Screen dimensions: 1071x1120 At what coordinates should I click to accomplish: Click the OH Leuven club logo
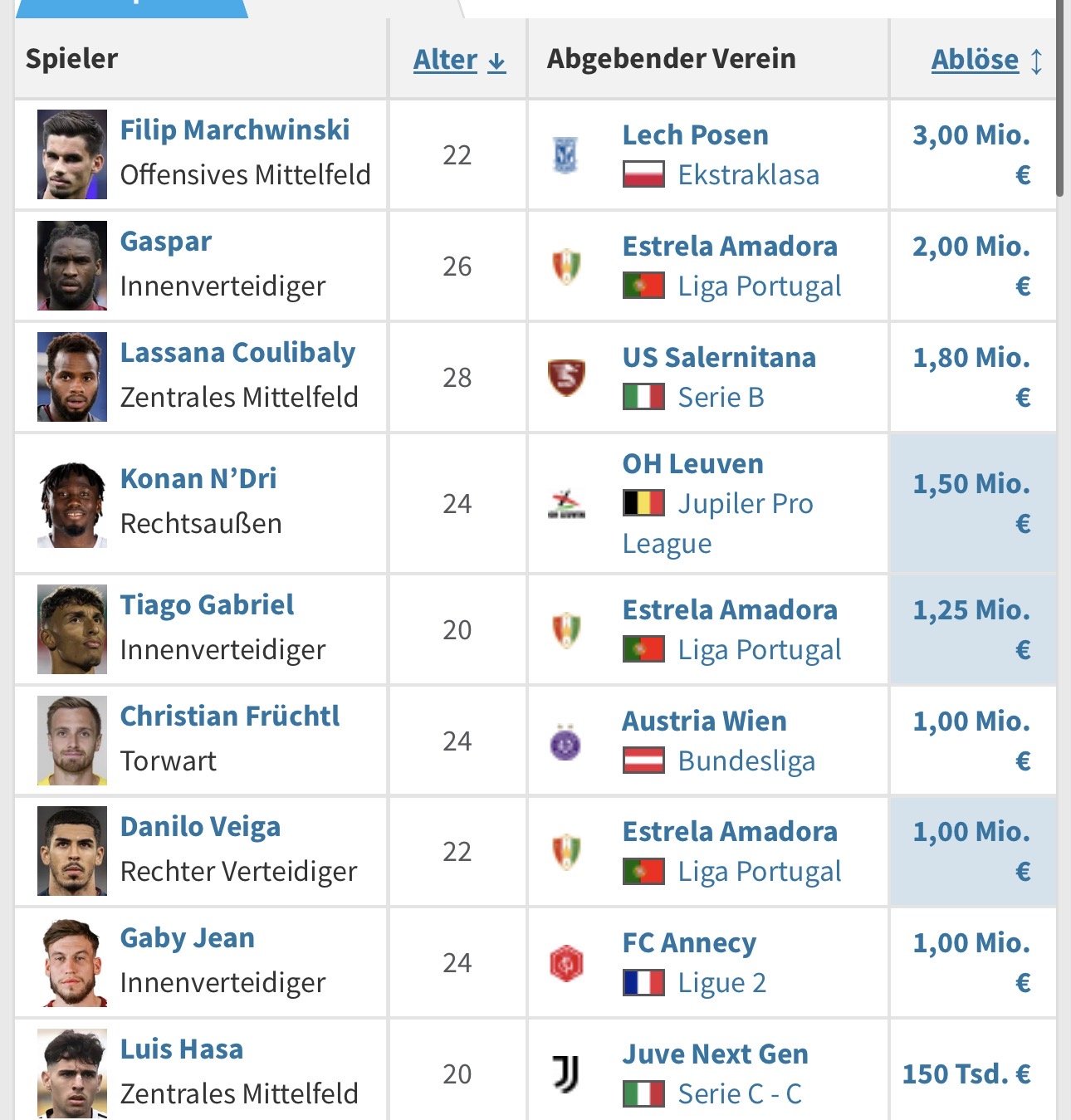(566, 504)
